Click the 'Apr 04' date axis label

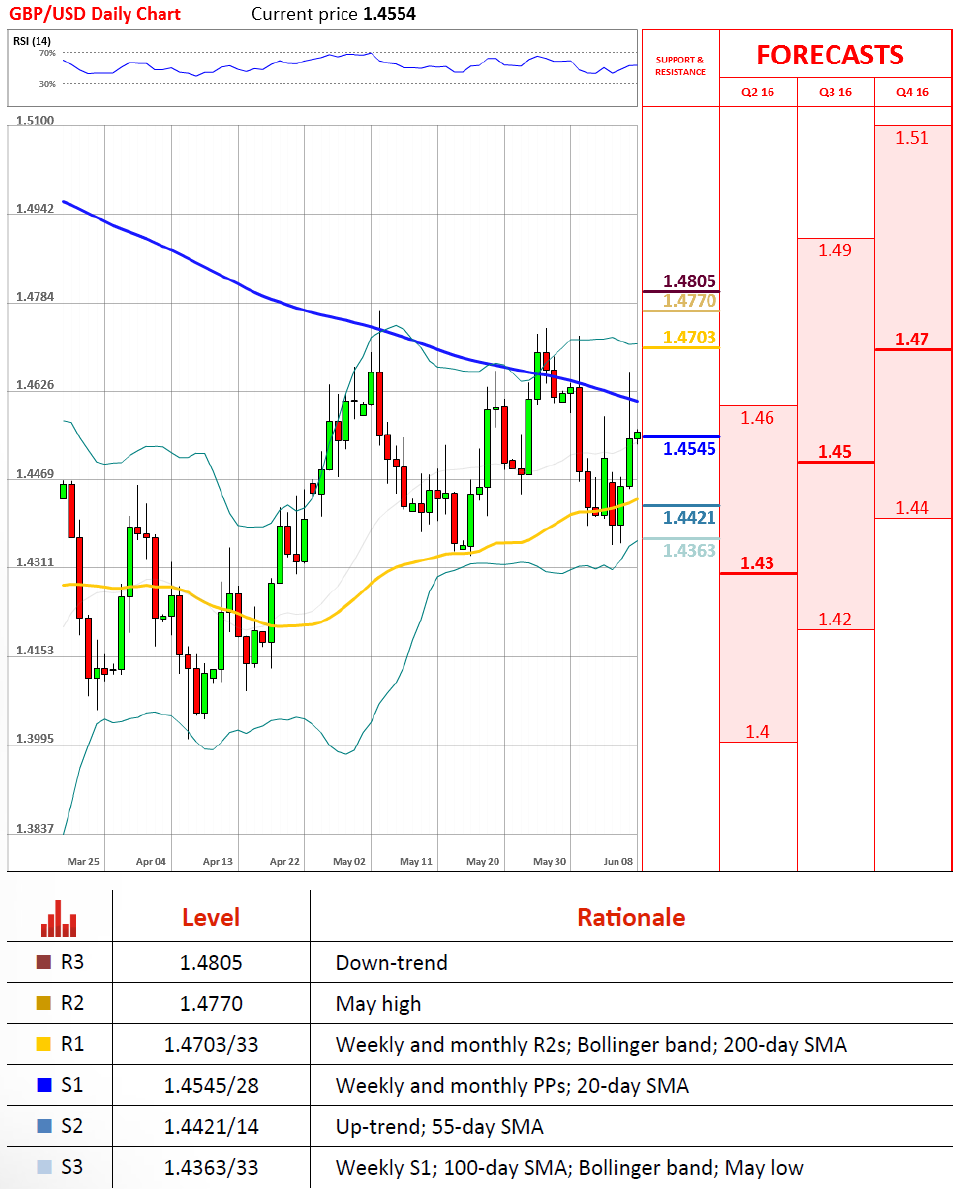pos(150,861)
